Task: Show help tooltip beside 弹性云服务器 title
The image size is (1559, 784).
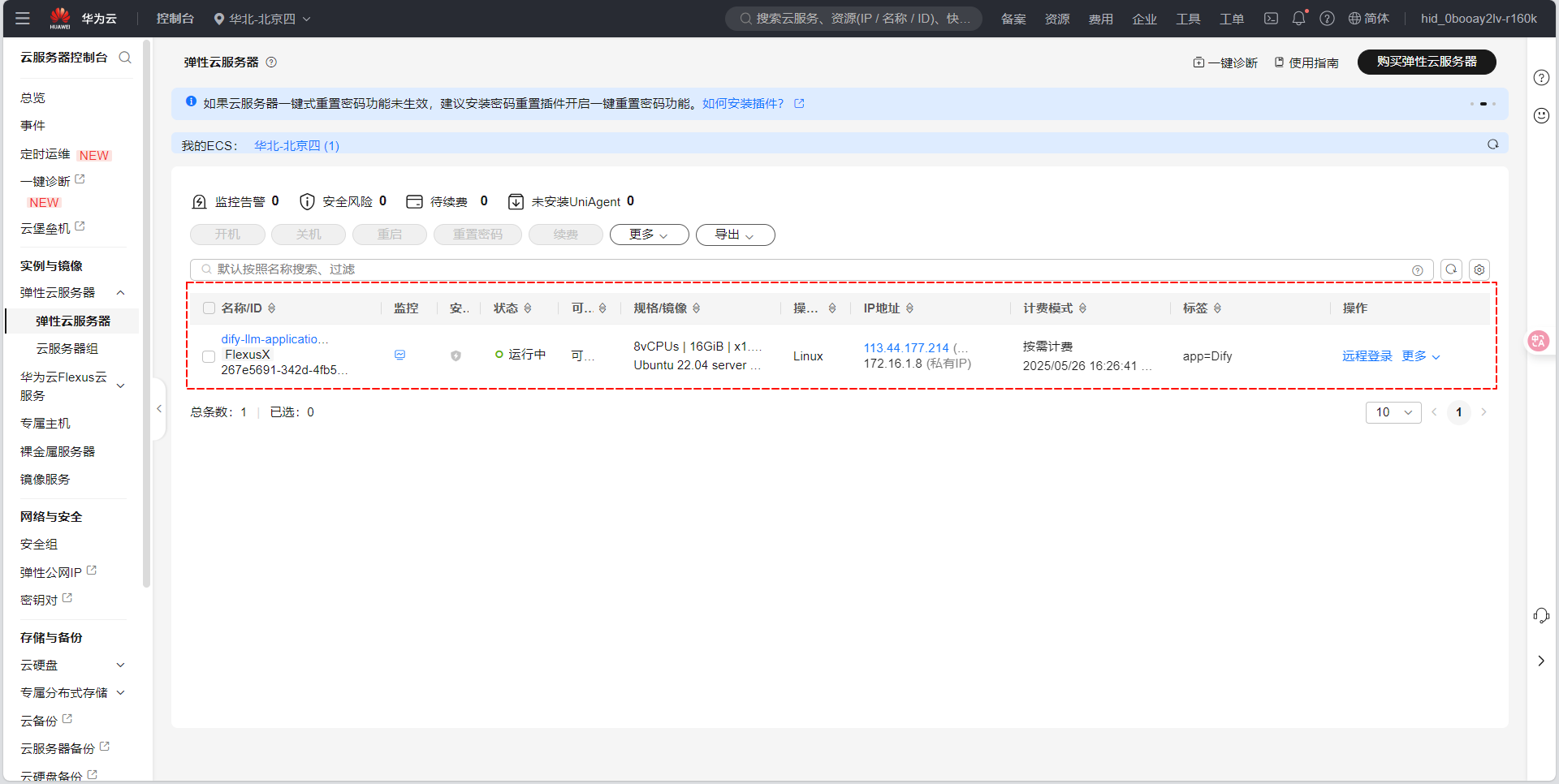Action: (271, 62)
